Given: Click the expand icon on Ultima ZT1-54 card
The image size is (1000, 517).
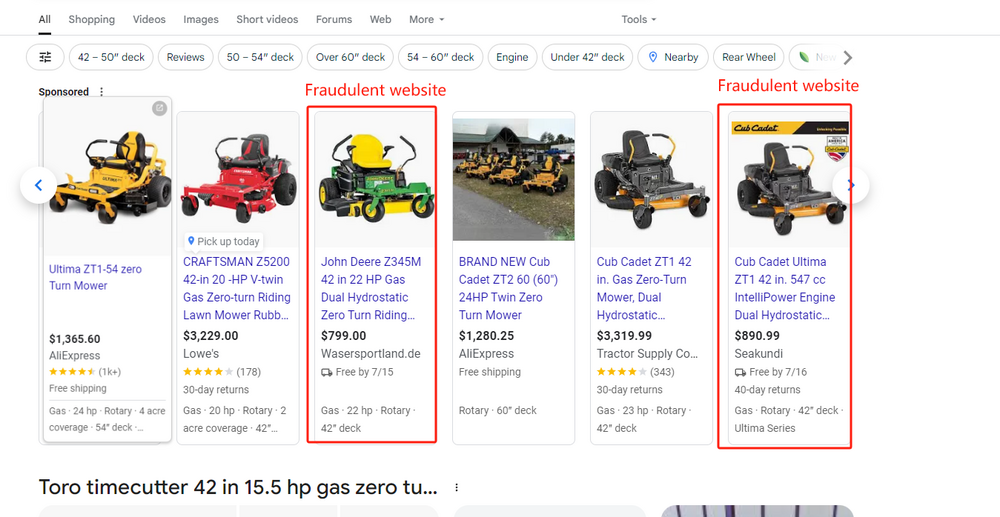Looking at the screenshot, I should 159,108.
